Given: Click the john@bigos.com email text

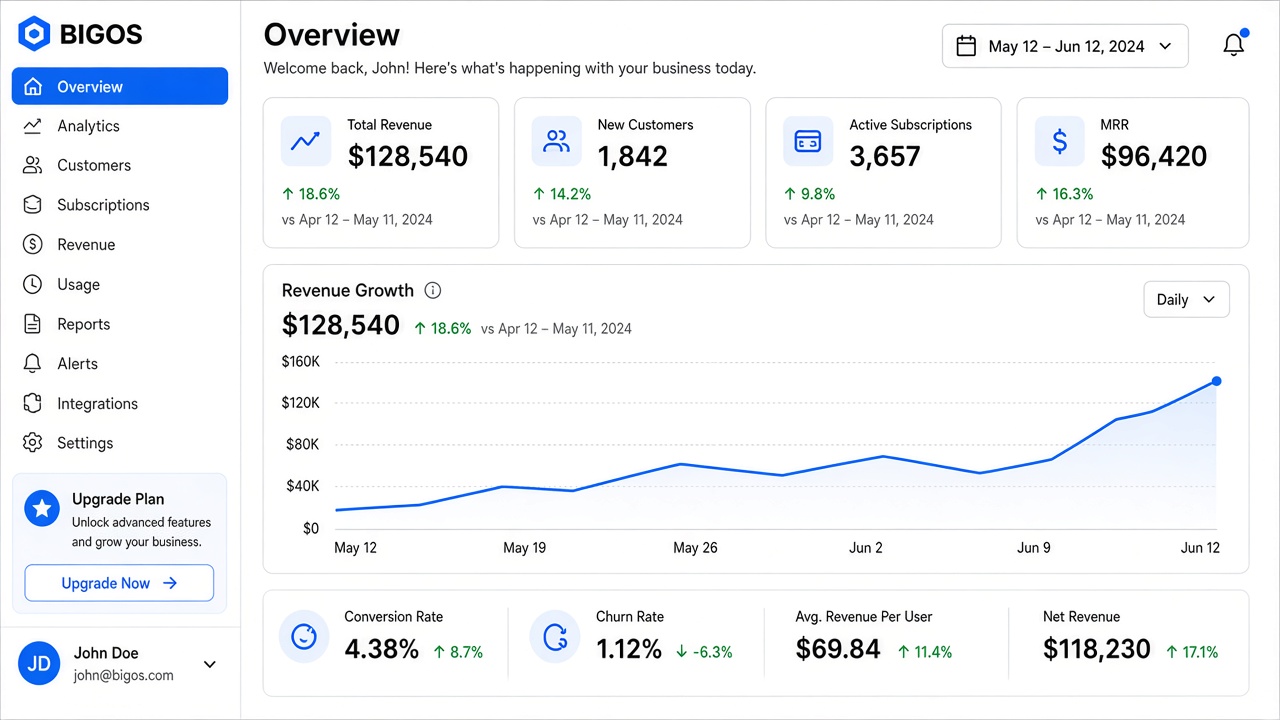Looking at the screenshot, I should click(124, 675).
